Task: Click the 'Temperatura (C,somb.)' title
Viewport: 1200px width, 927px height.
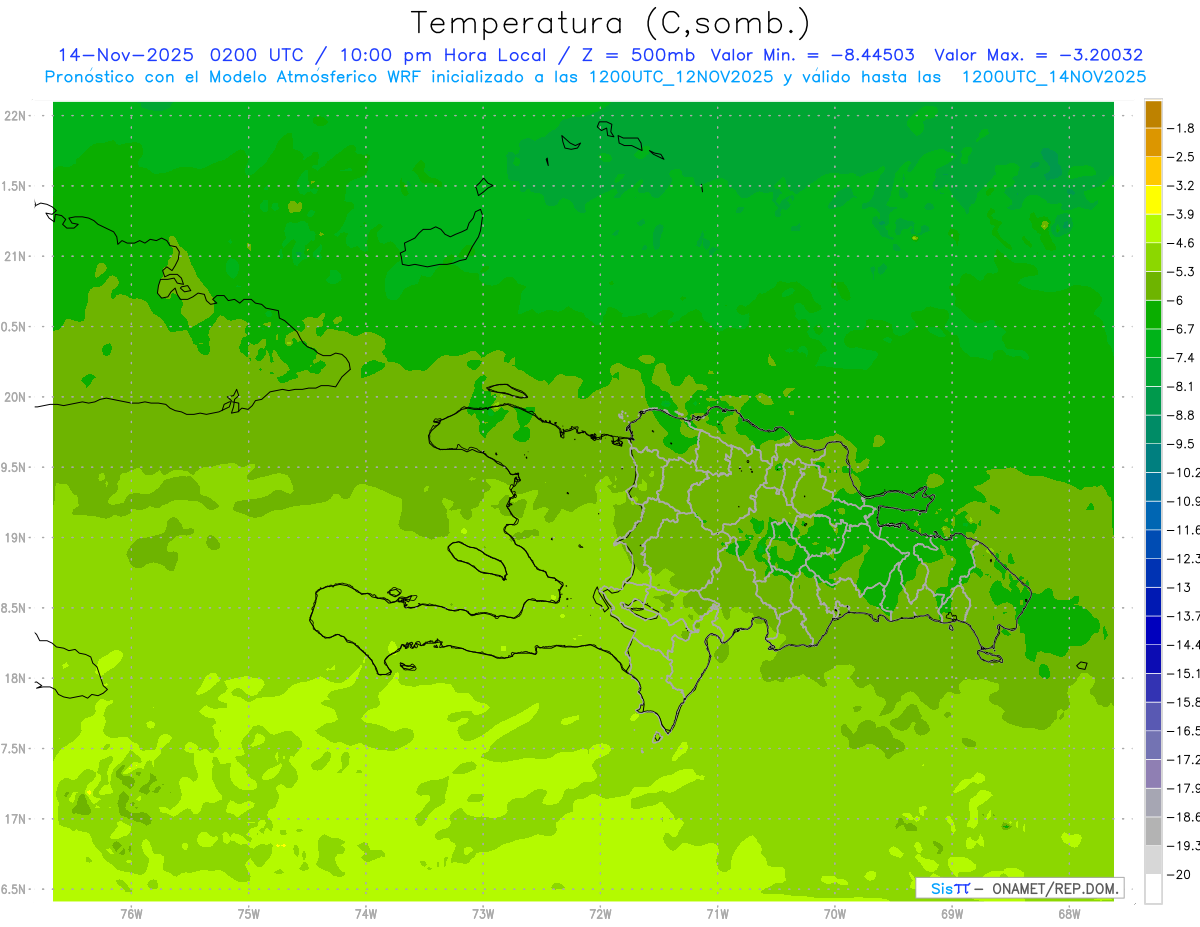Action: pos(610,23)
